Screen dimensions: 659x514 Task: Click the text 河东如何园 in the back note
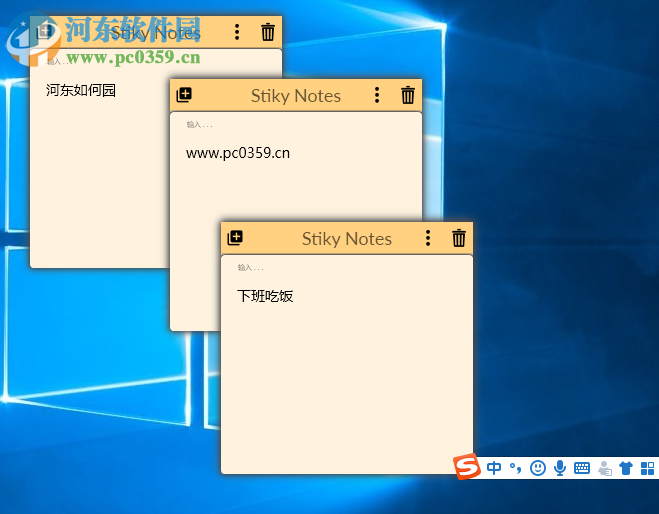click(81, 90)
